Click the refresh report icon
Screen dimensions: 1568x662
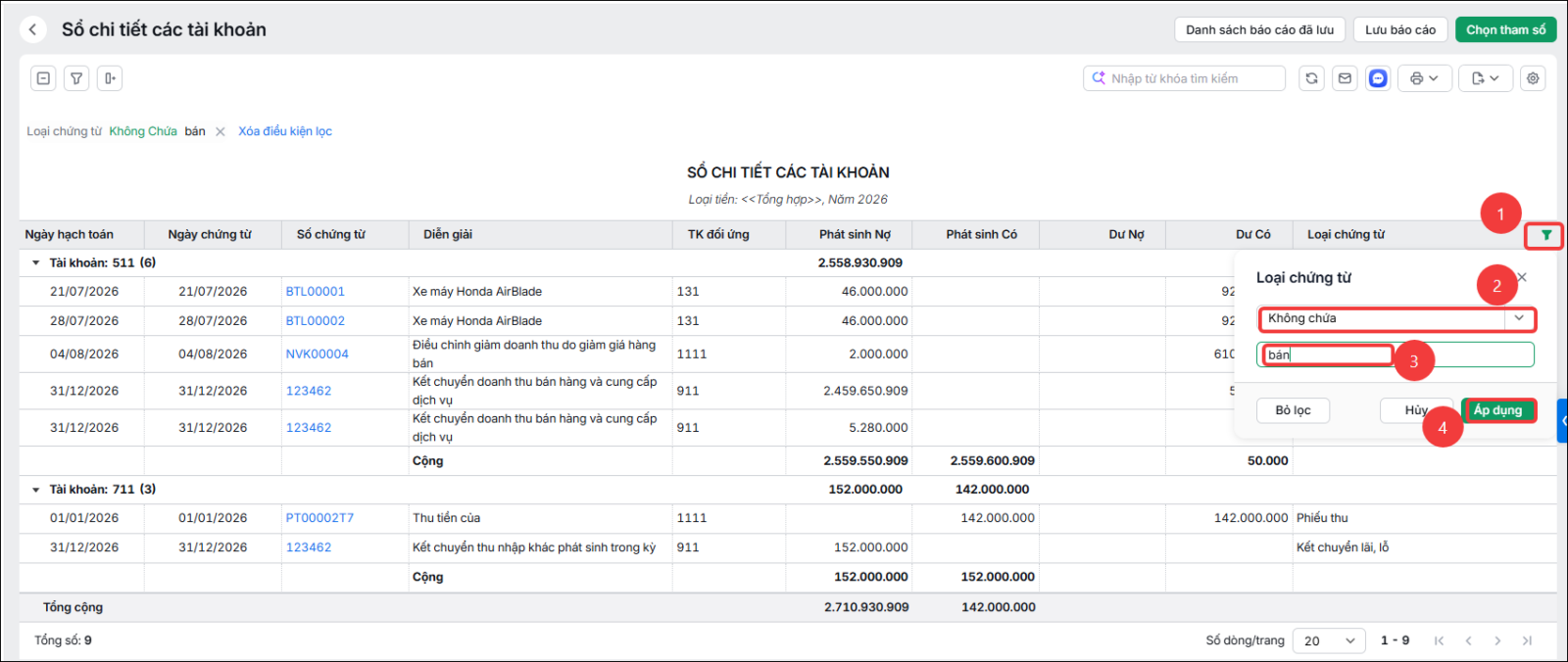click(1311, 78)
